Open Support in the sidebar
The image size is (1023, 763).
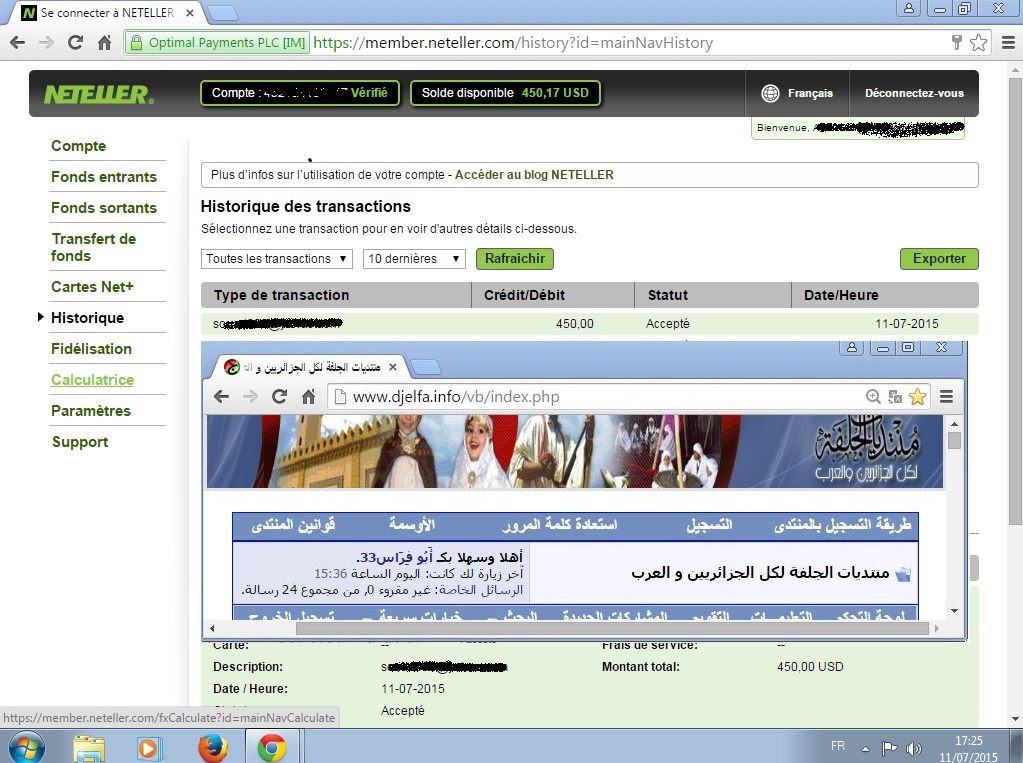coord(80,442)
